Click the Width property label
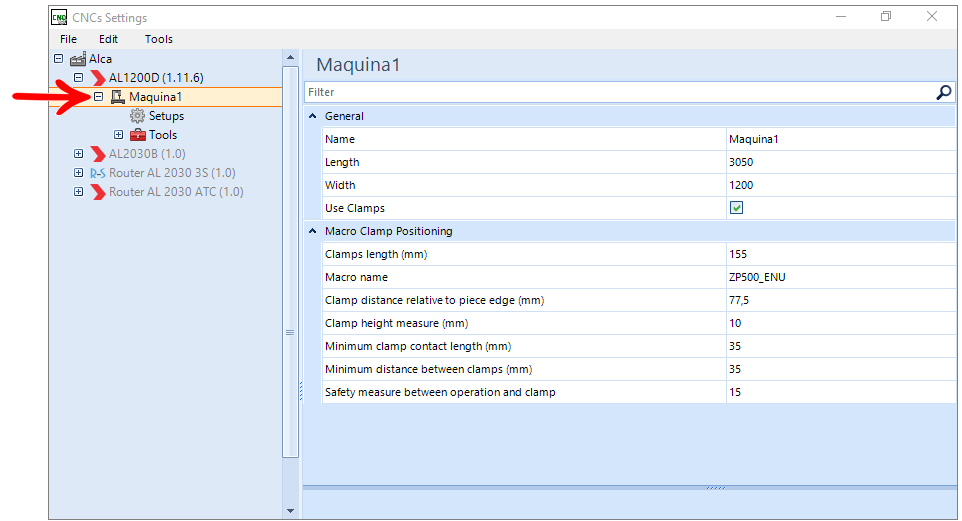The width and height of the screenshot is (962, 521). tap(340, 185)
